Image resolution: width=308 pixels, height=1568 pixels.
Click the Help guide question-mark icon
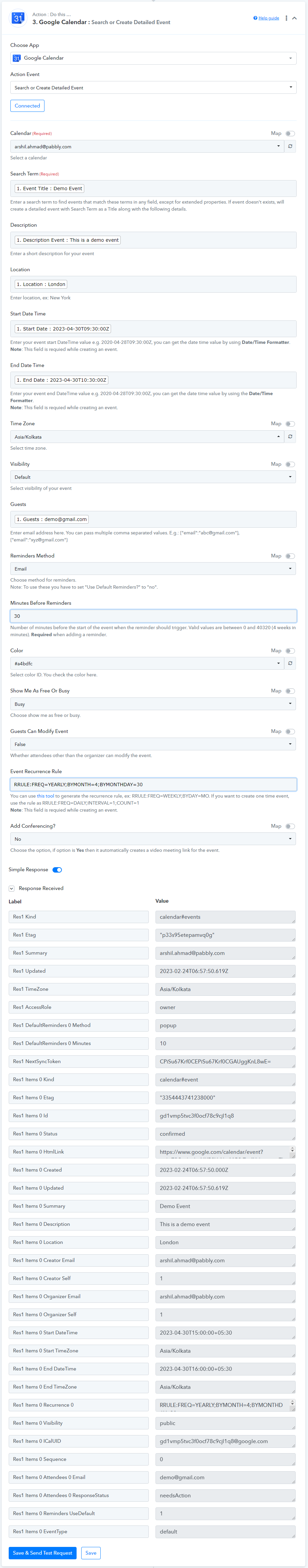pos(255,18)
